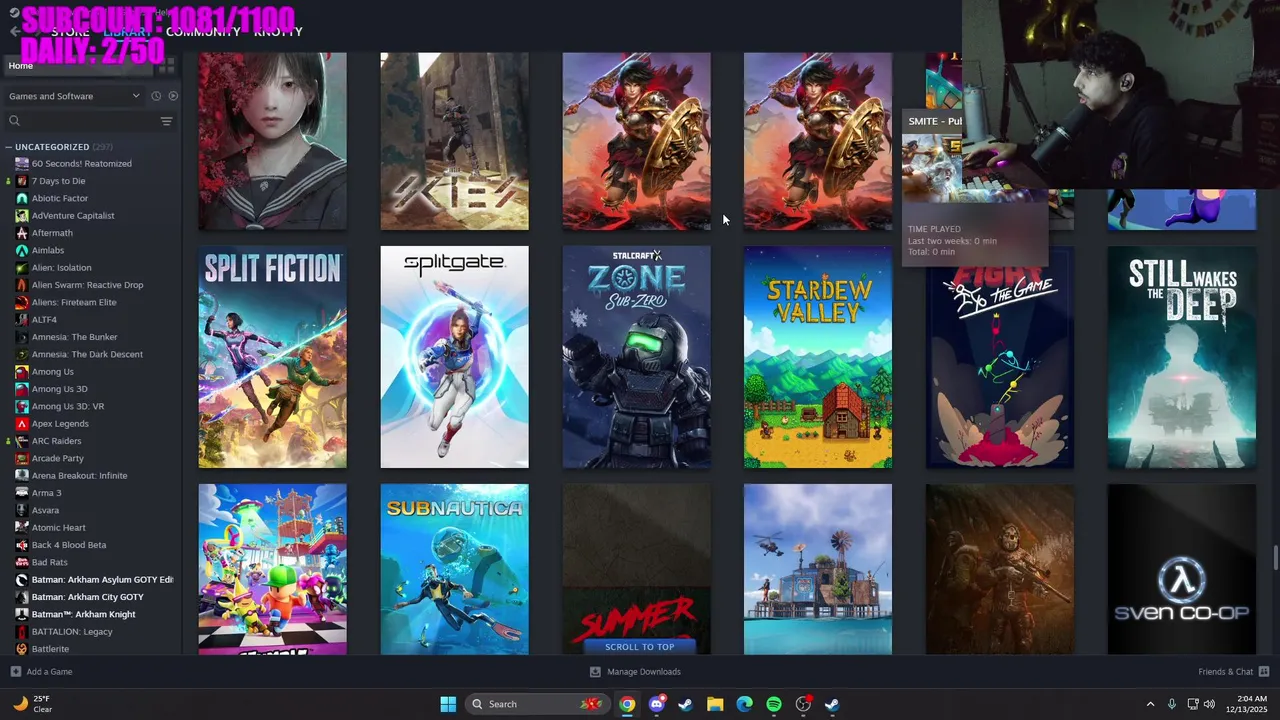Click the microphone tray icon
Image resolution: width=1280 pixels, height=720 pixels.
pyautogui.click(x=1172, y=704)
